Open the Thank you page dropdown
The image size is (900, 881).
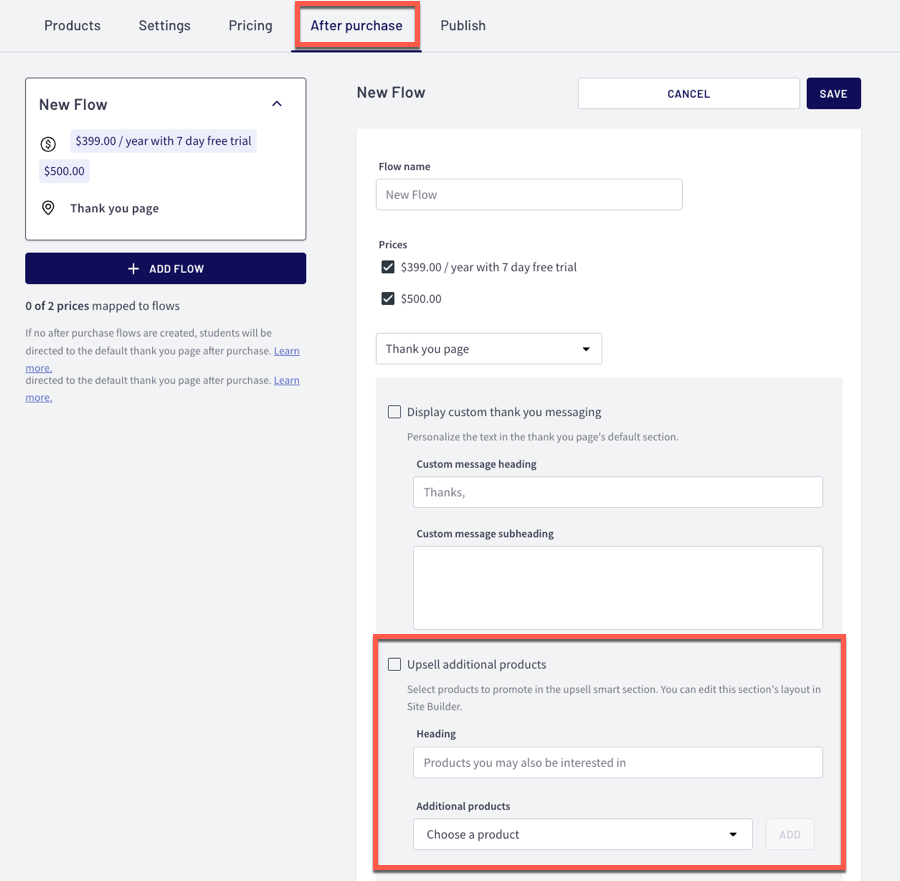click(x=488, y=349)
